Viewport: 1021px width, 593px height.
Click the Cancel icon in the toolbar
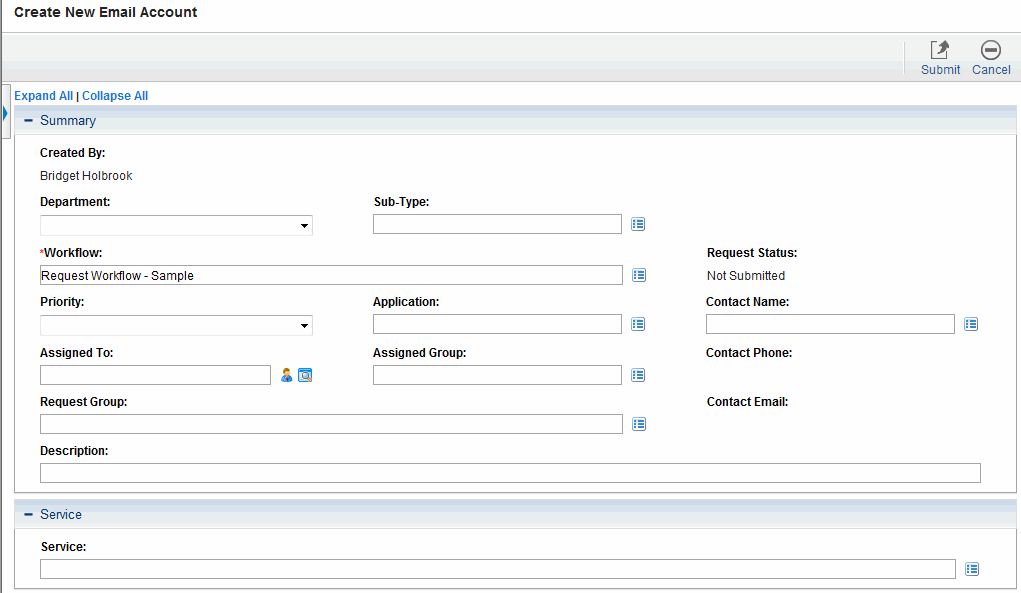coord(990,50)
